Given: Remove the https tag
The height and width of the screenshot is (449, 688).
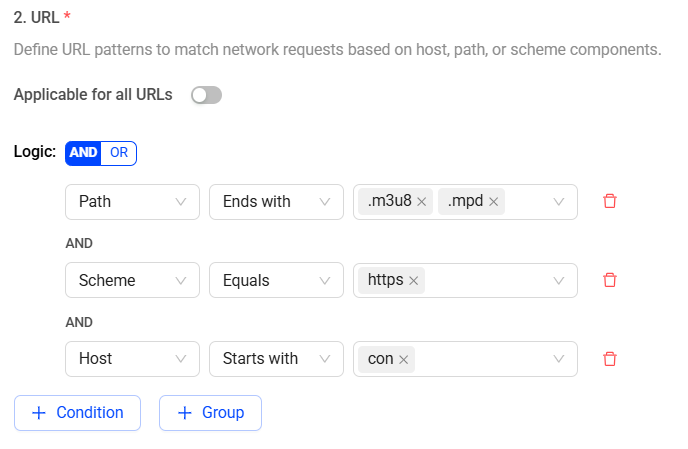Looking at the screenshot, I should click(414, 281).
